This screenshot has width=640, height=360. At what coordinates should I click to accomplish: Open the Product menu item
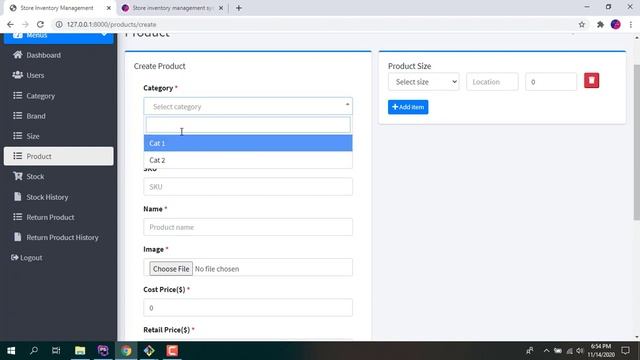pyautogui.click(x=59, y=156)
